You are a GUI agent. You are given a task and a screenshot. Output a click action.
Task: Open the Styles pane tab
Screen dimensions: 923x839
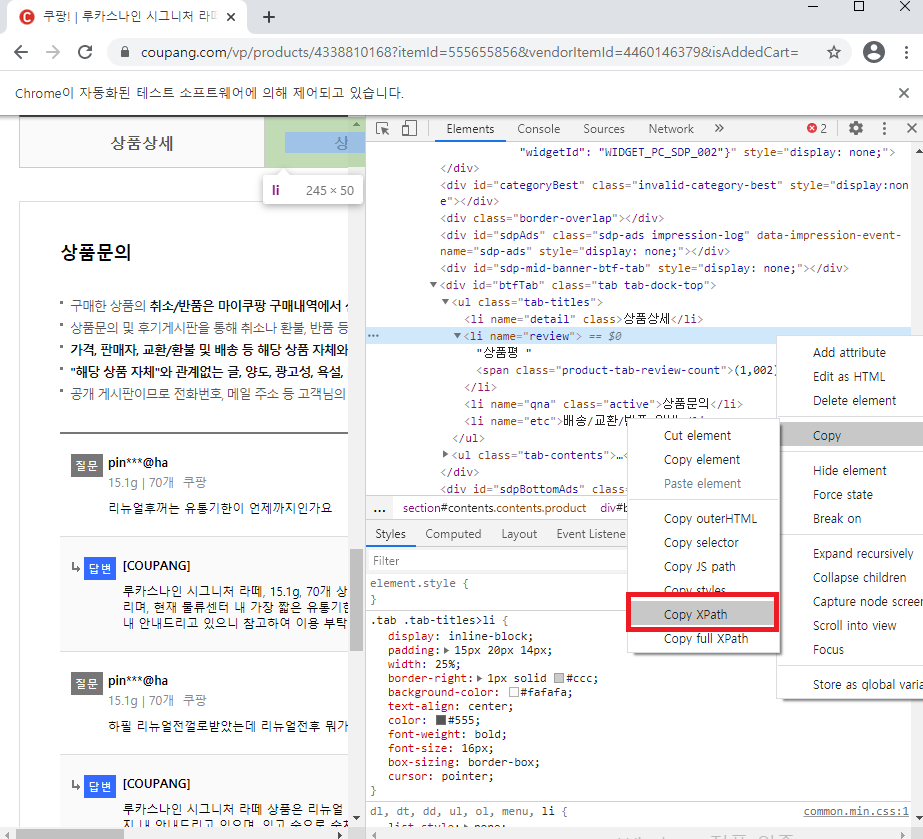[390, 534]
